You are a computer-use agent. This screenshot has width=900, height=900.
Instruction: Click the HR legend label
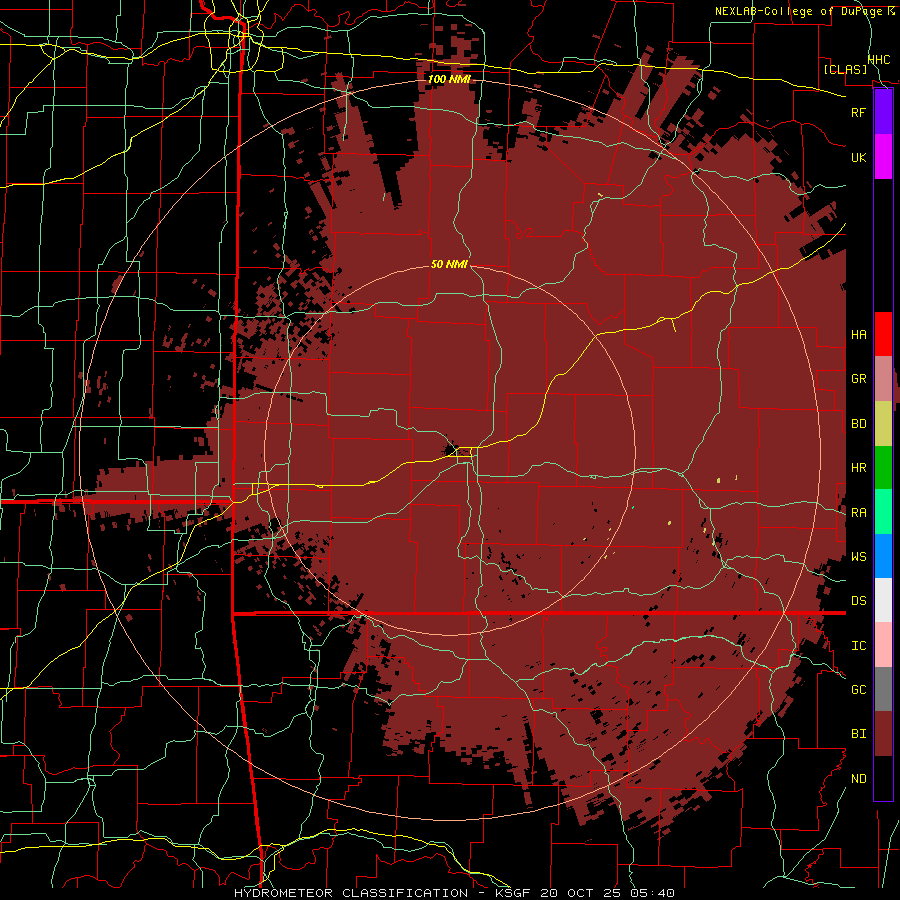[858, 468]
